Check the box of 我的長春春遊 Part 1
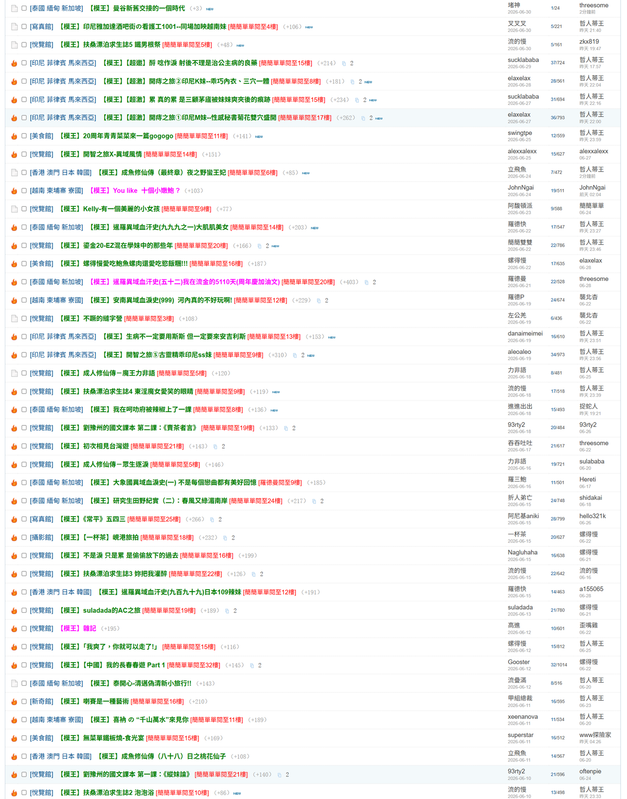The height and width of the screenshot is (799, 627). pos(24,665)
